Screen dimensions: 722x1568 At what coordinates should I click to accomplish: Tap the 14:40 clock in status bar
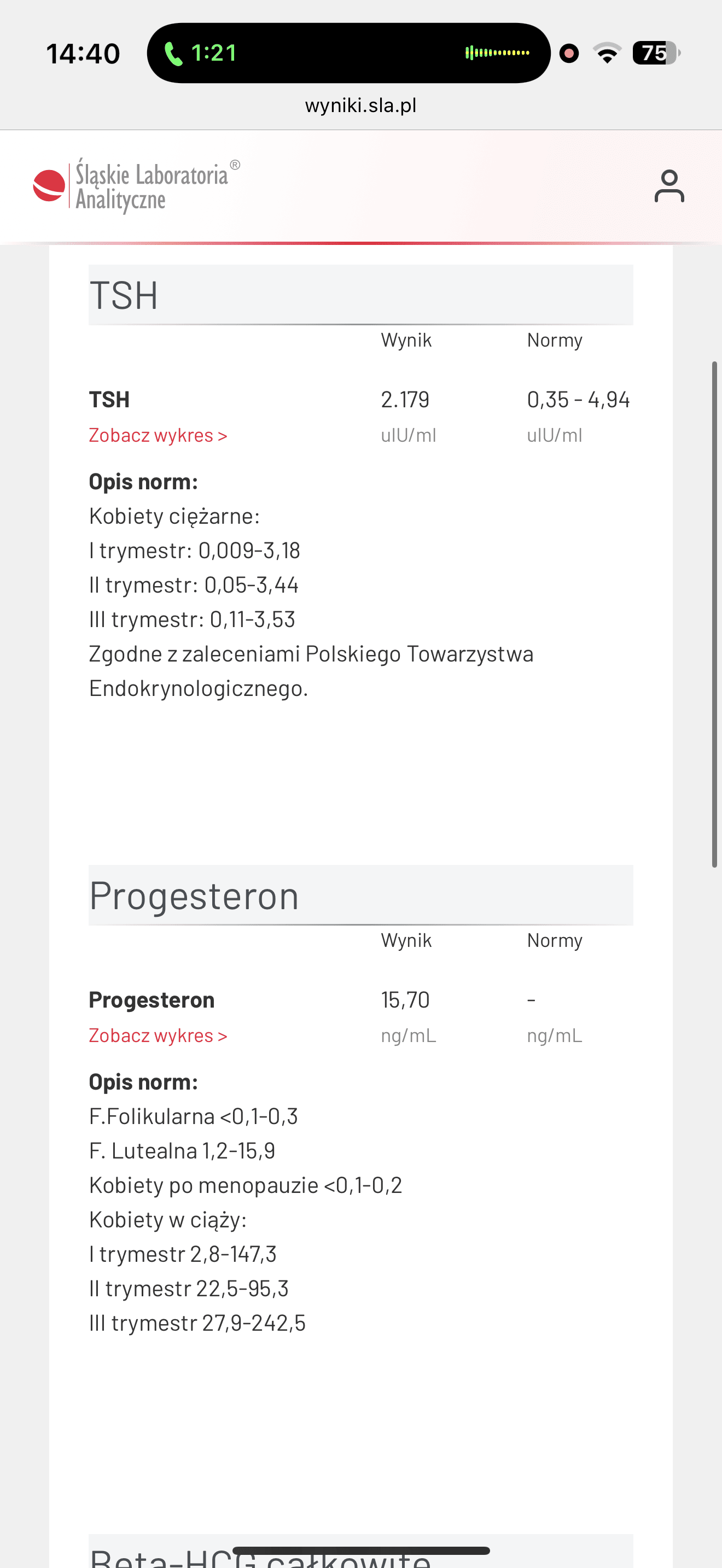coord(83,54)
